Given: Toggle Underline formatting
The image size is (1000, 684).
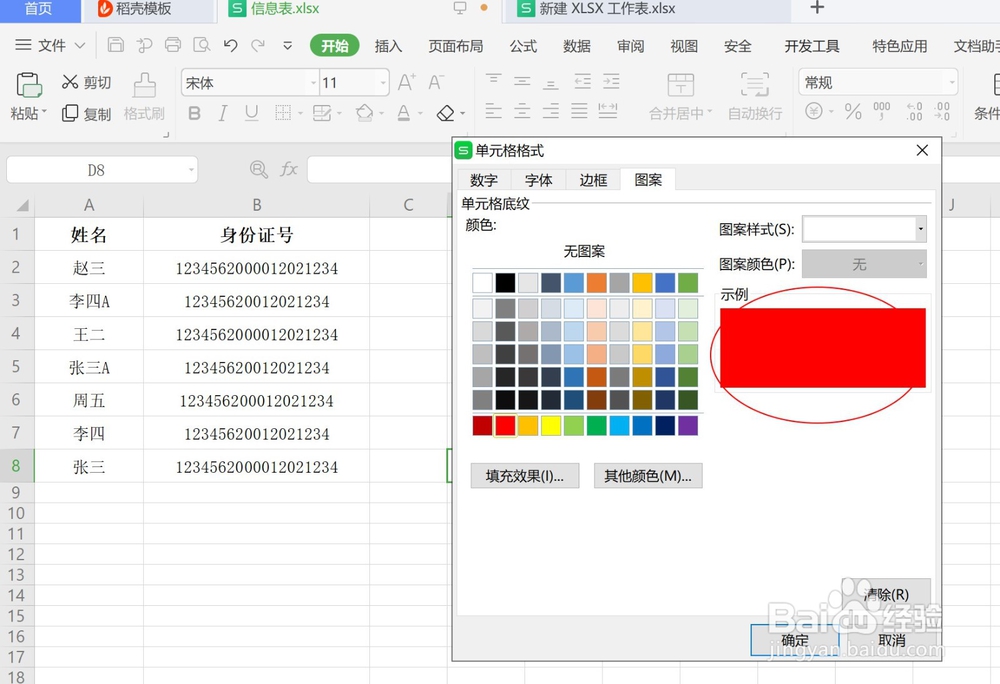Looking at the screenshot, I should tap(251, 113).
